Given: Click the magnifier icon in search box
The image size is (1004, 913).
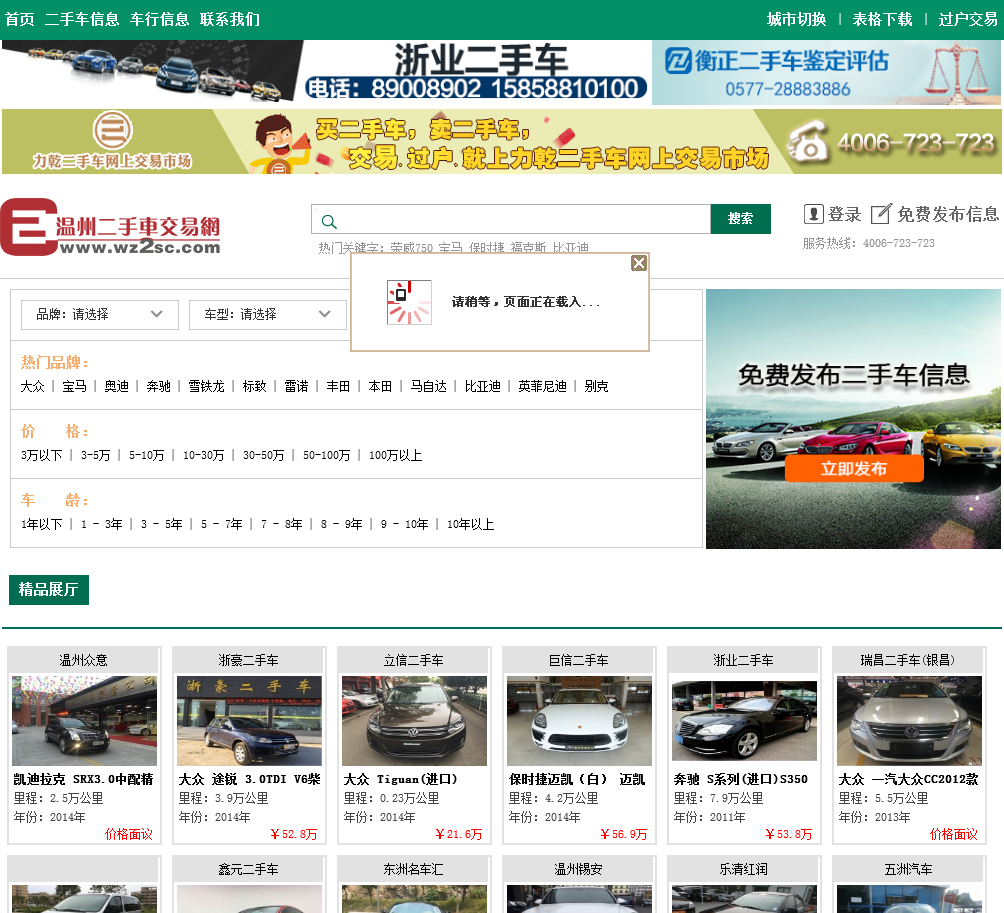Looking at the screenshot, I should [329, 222].
